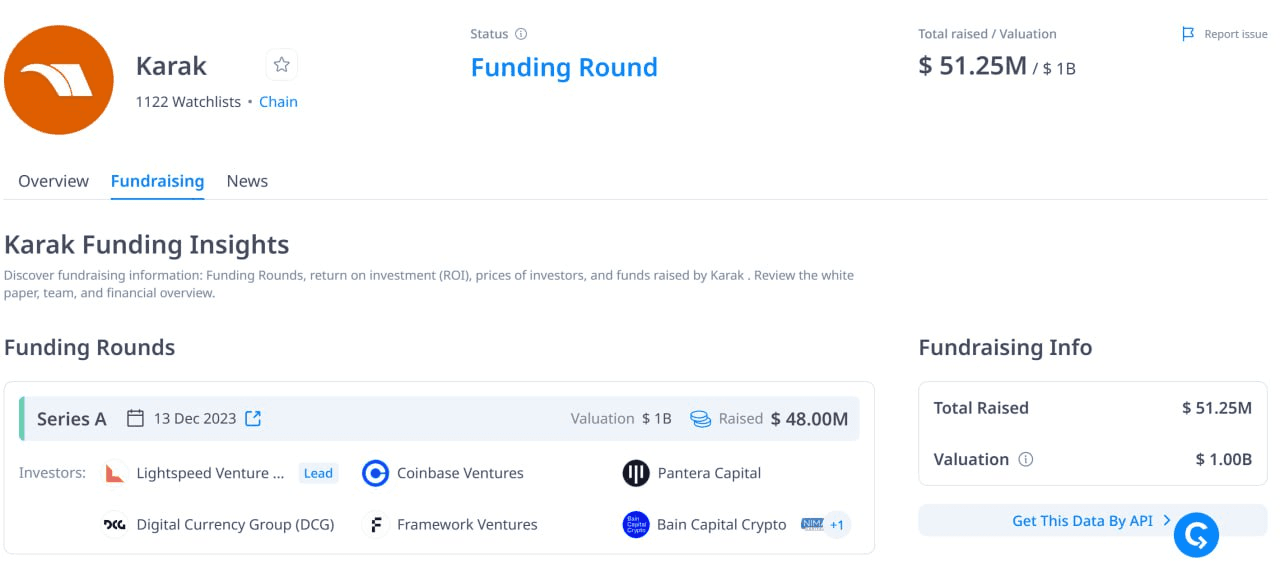Open the Framework Ventures investor
1280x572 pixels.
(450, 524)
